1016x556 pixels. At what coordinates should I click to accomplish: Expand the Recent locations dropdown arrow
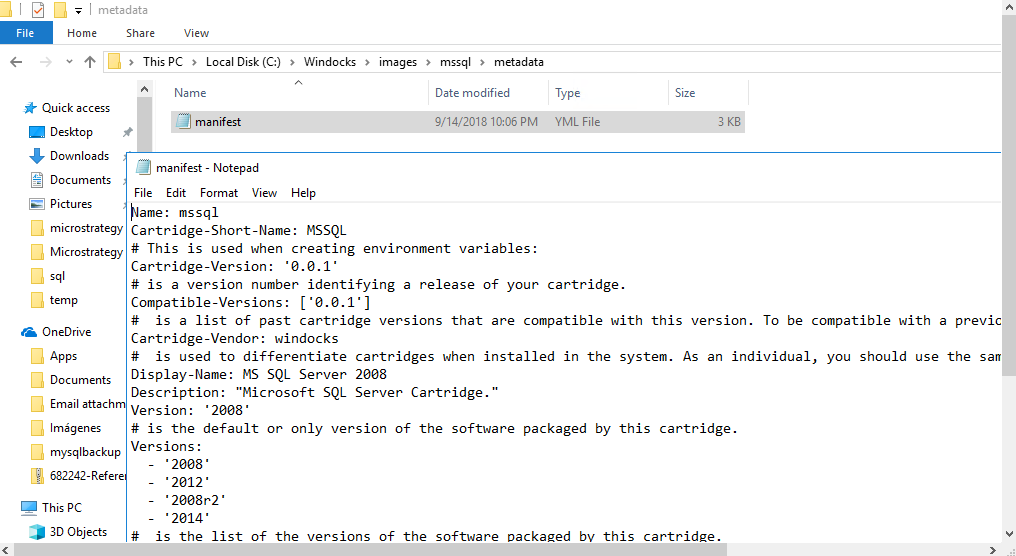pos(68,62)
